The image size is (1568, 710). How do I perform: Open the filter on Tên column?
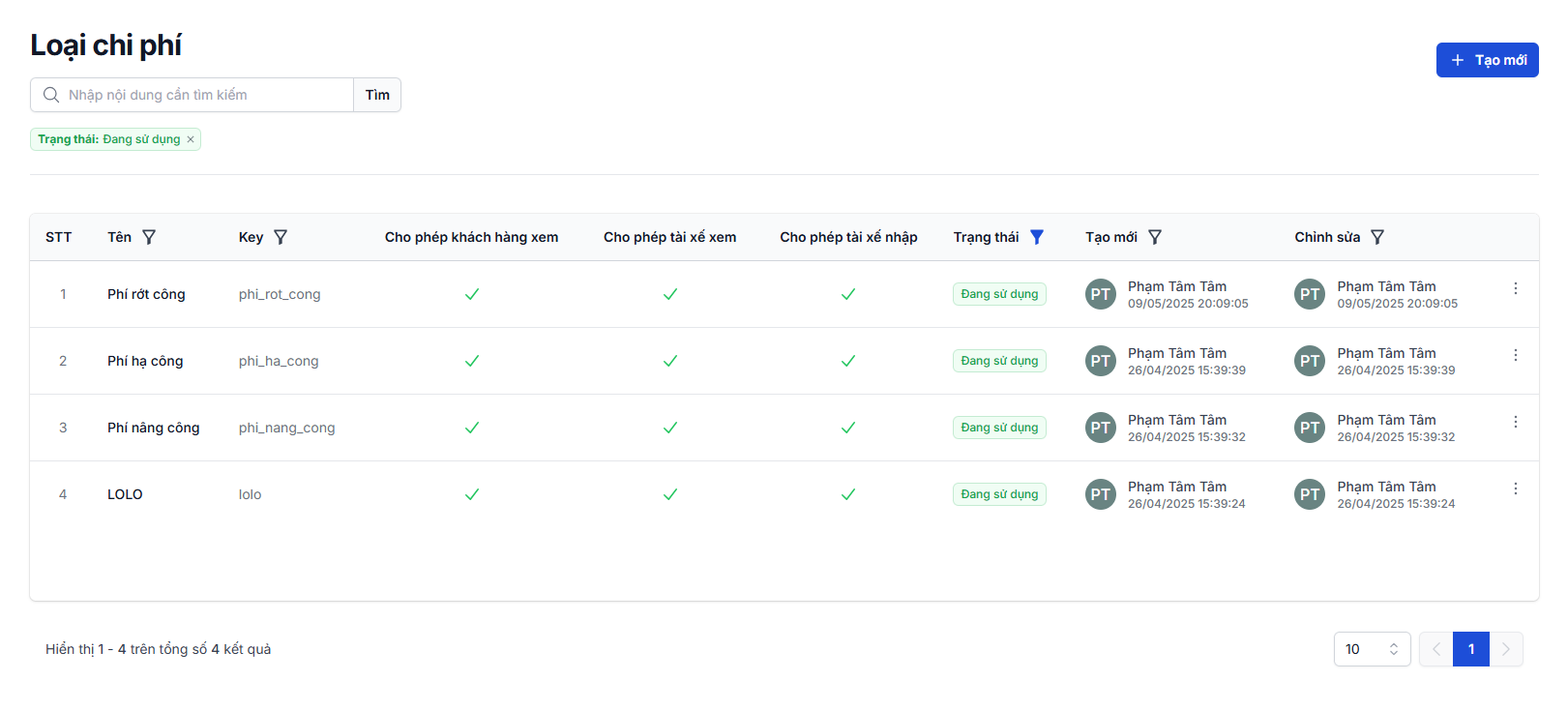149,237
